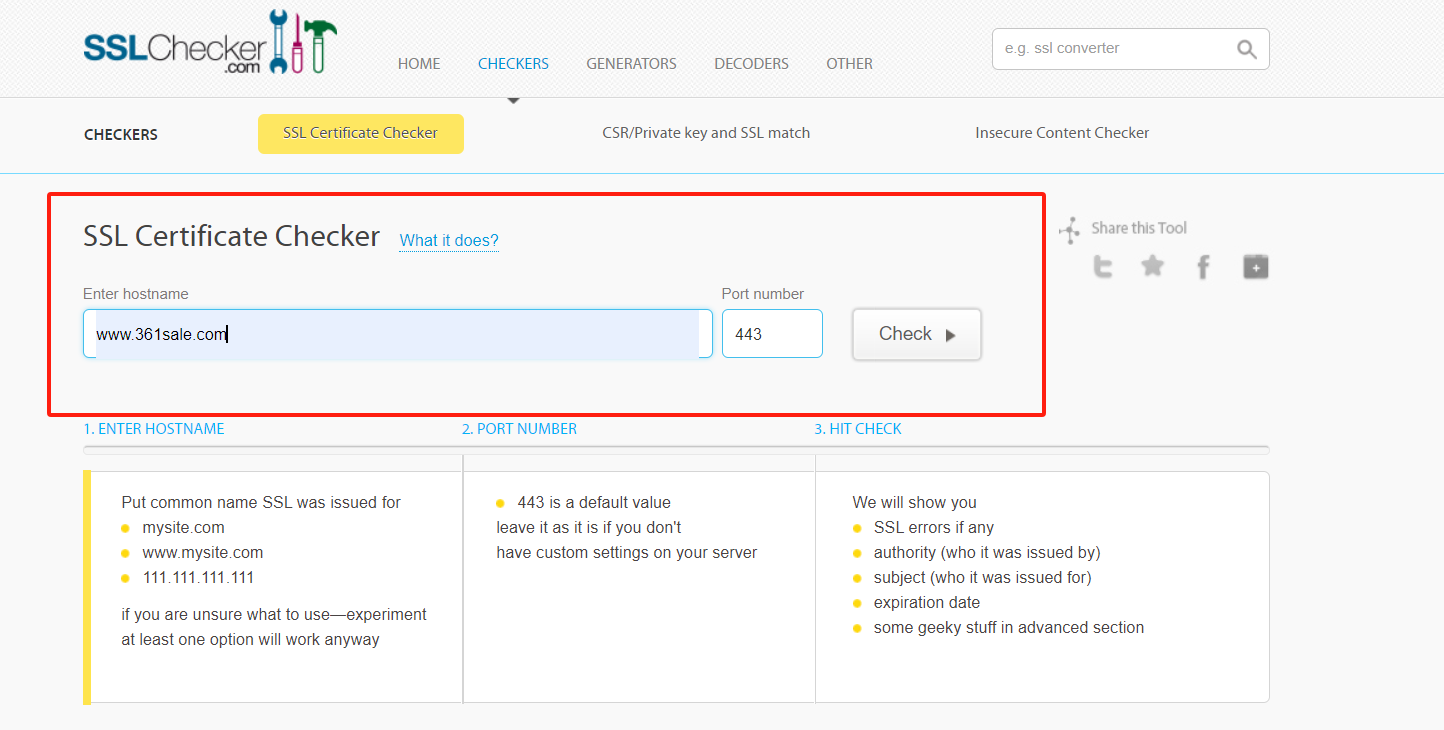This screenshot has width=1444, height=730.
Task: Click into the hostname input field
Action: (x=397, y=334)
